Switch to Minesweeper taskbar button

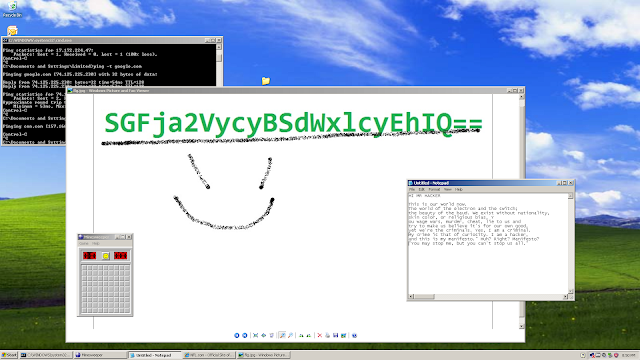coord(100,355)
